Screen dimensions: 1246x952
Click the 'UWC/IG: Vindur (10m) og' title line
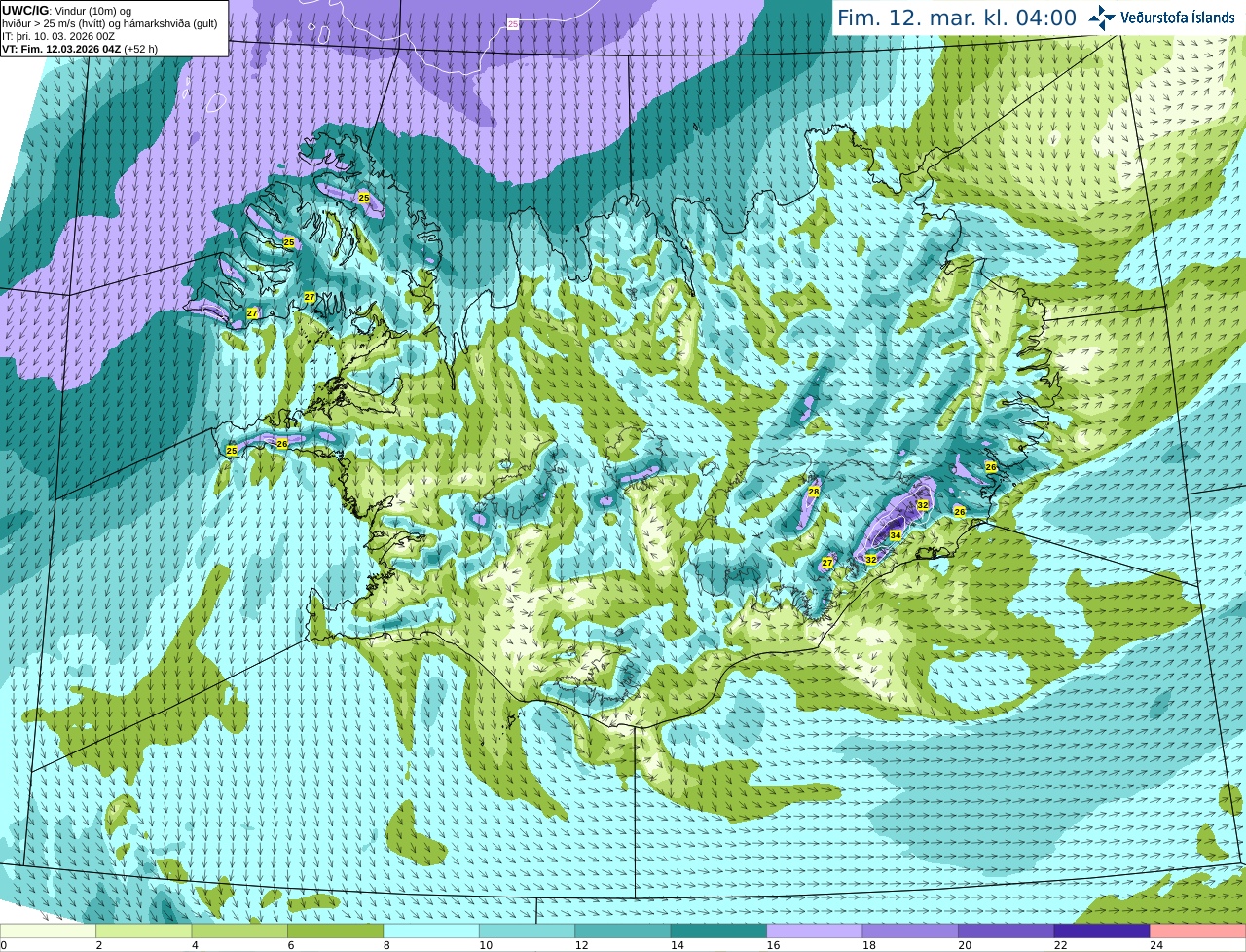[x=66, y=11]
